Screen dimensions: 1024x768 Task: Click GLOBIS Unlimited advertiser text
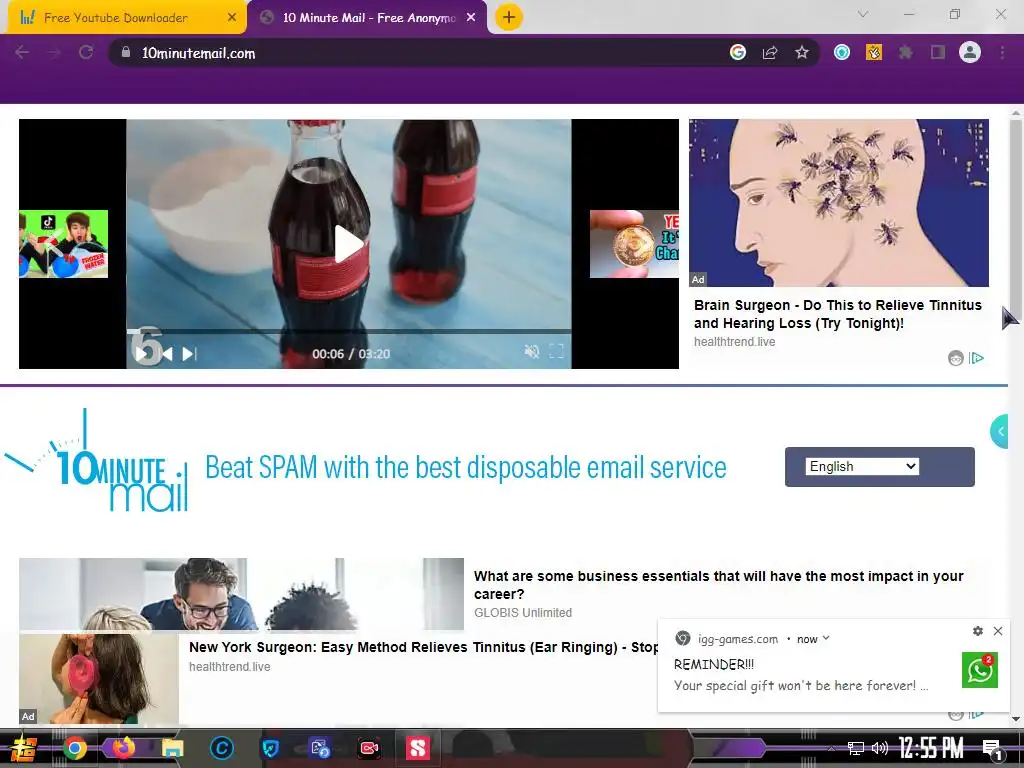tap(523, 613)
